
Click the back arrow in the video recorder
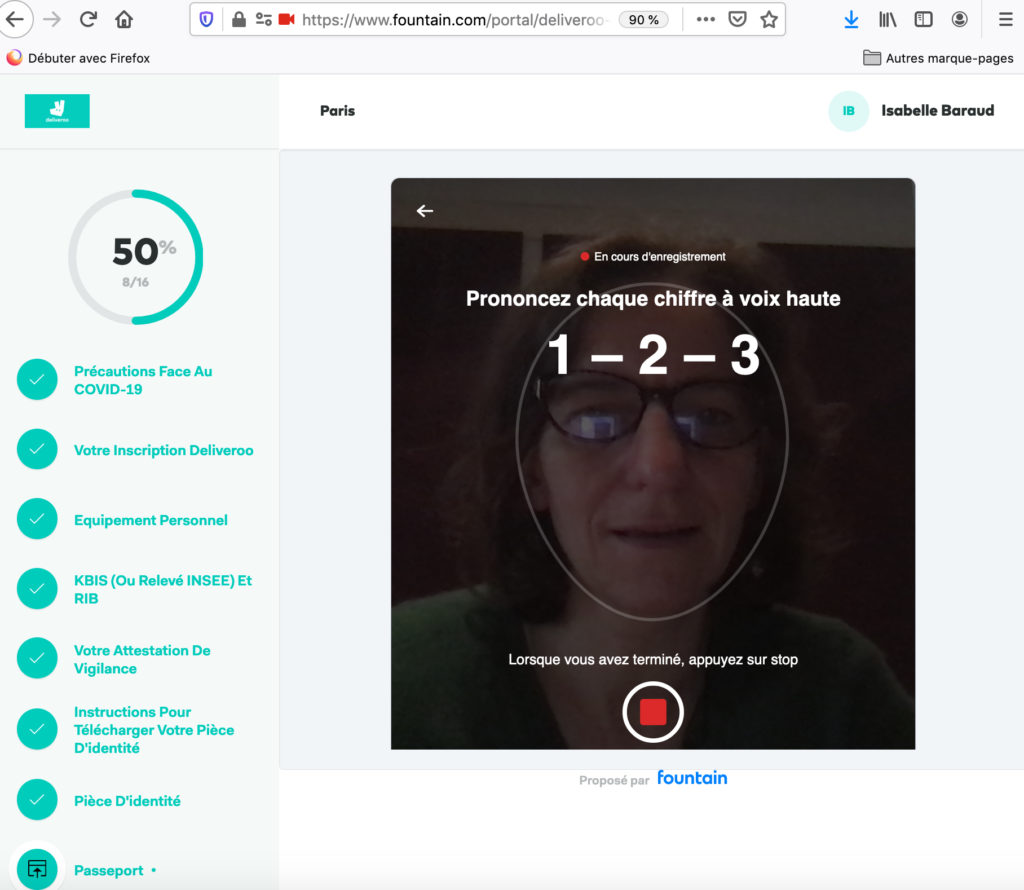pos(425,211)
